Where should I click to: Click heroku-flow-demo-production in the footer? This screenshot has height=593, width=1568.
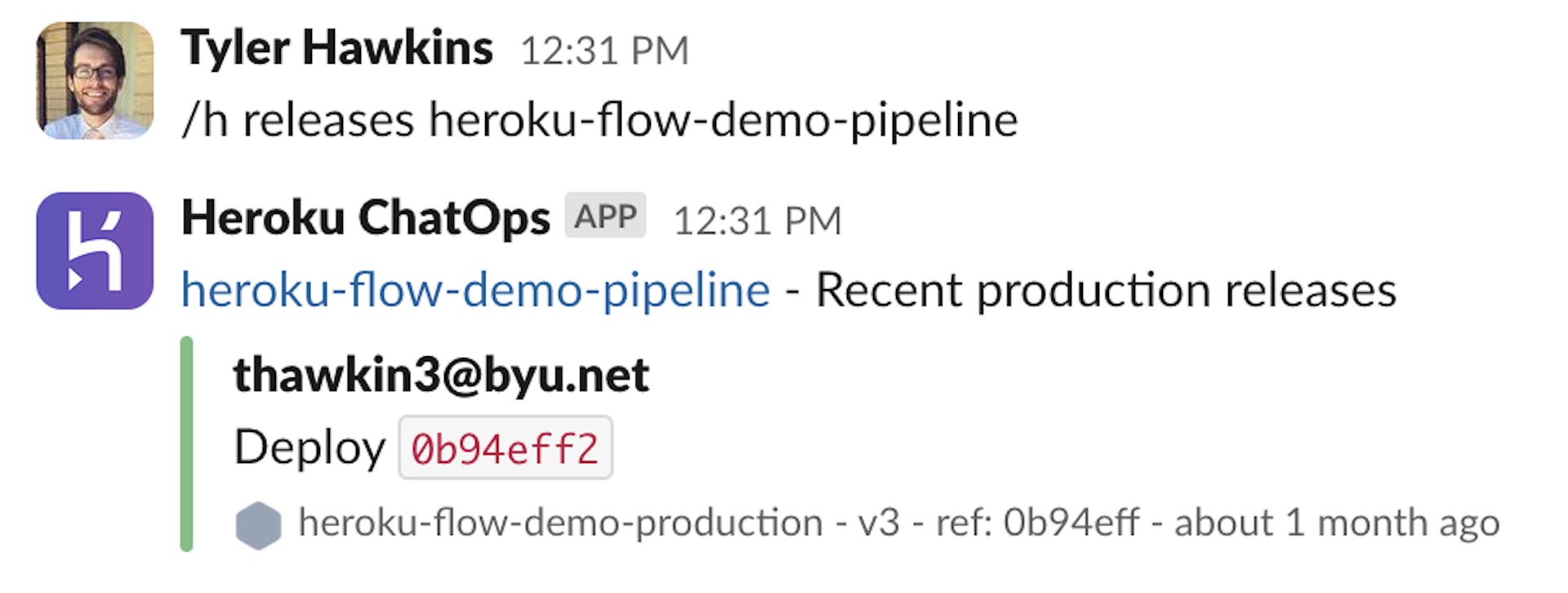560,523
